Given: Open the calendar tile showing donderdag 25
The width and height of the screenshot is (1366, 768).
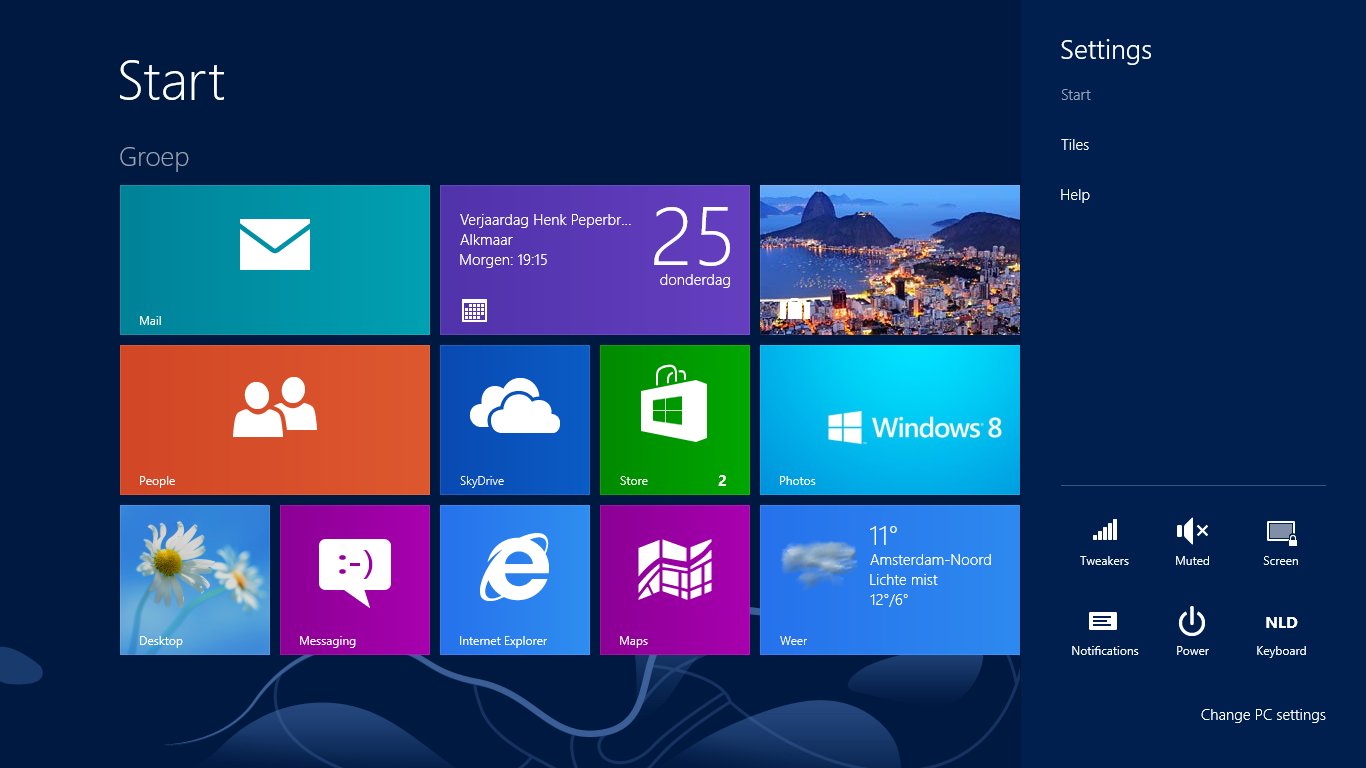Looking at the screenshot, I should [595, 260].
